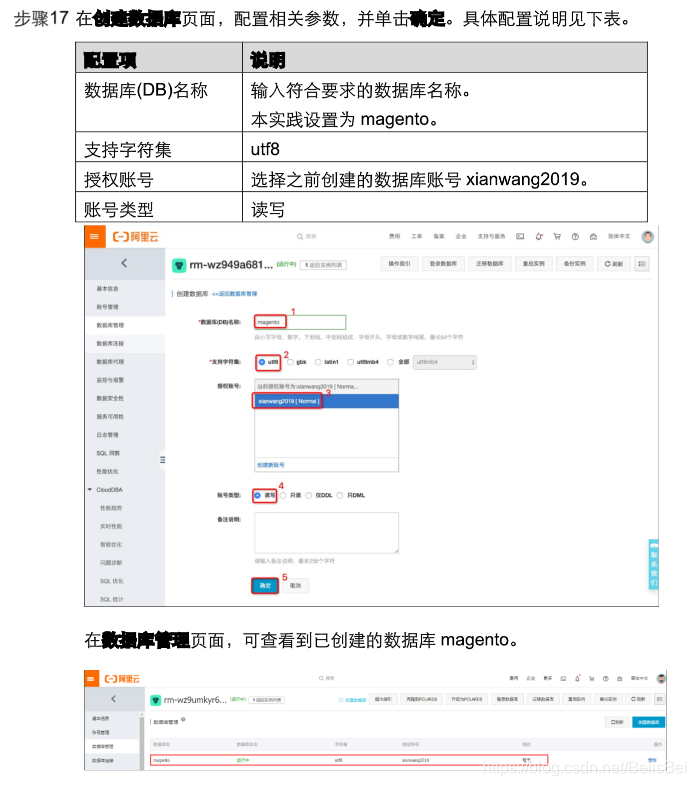The width and height of the screenshot is (696, 786).
Task: Click 返回实例列表 button beside rm-wz949a681
Action: pyautogui.click(x=323, y=265)
